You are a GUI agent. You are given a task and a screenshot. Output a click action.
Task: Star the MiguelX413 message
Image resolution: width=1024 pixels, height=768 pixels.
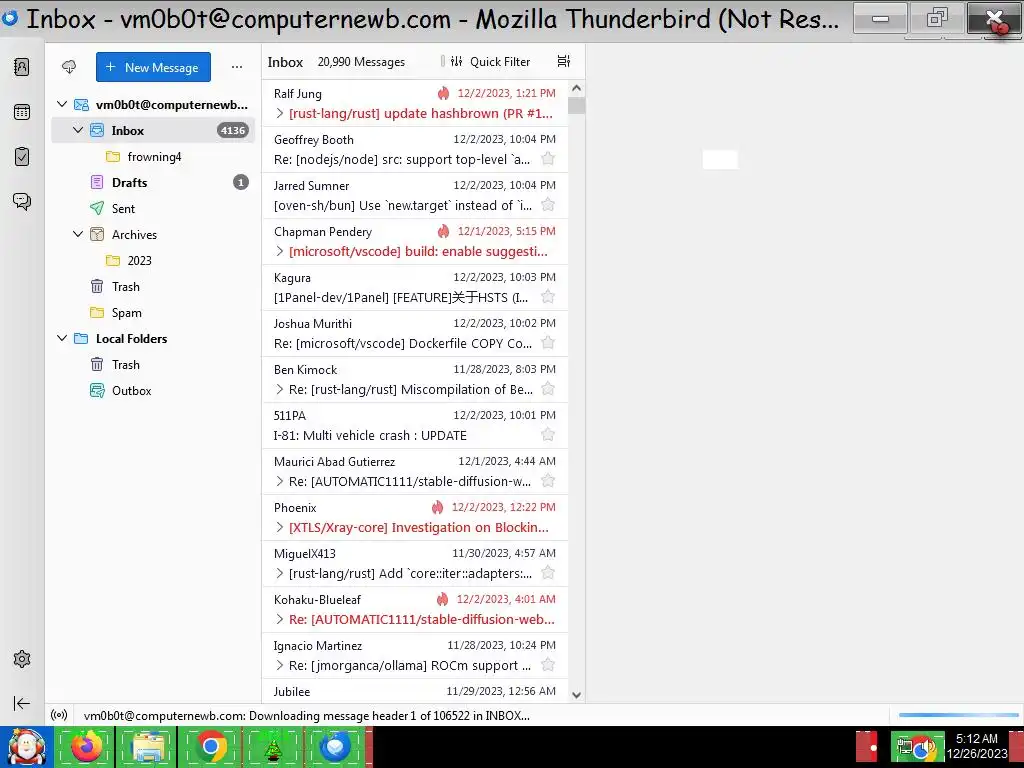click(549, 573)
